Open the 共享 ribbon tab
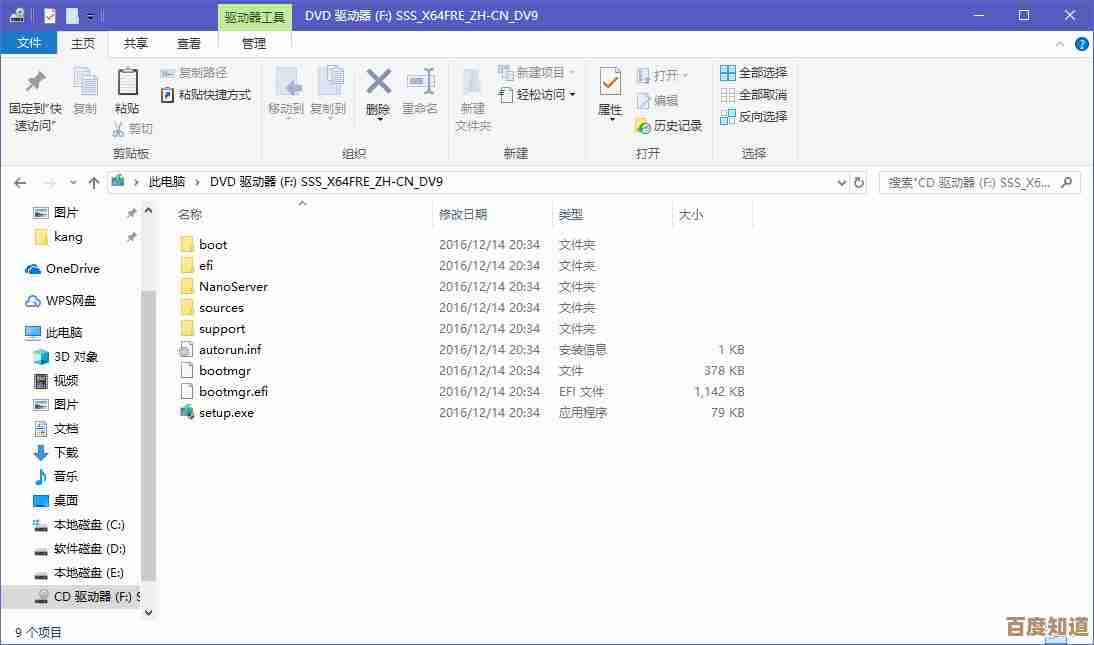1094x645 pixels. tap(135, 44)
